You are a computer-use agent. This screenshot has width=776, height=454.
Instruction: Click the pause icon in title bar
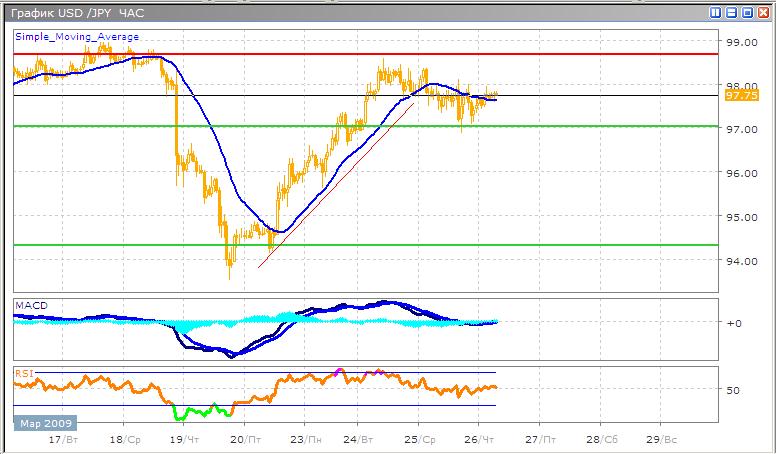click(x=715, y=13)
